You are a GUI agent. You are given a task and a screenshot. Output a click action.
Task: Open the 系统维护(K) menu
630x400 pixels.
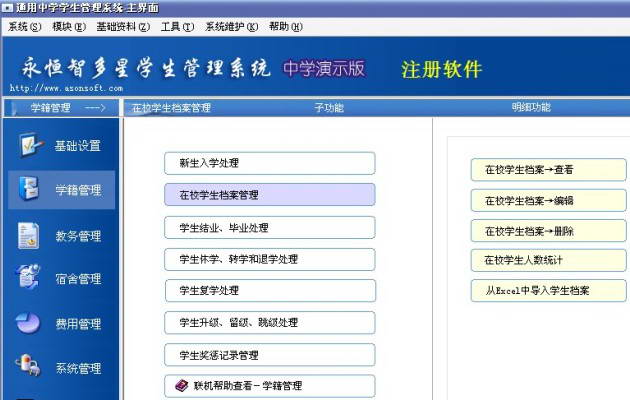coord(231,27)
